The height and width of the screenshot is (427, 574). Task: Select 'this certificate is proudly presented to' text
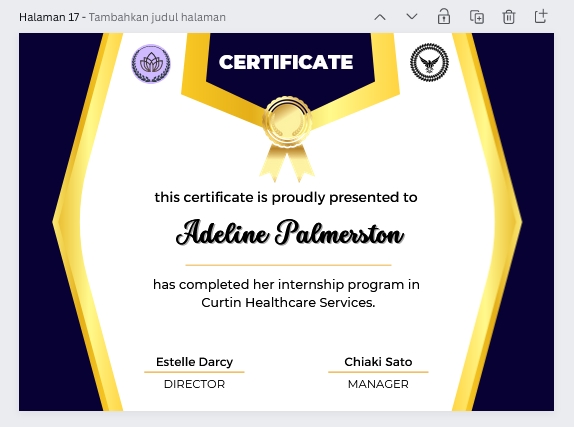click(x=286, y=197)
